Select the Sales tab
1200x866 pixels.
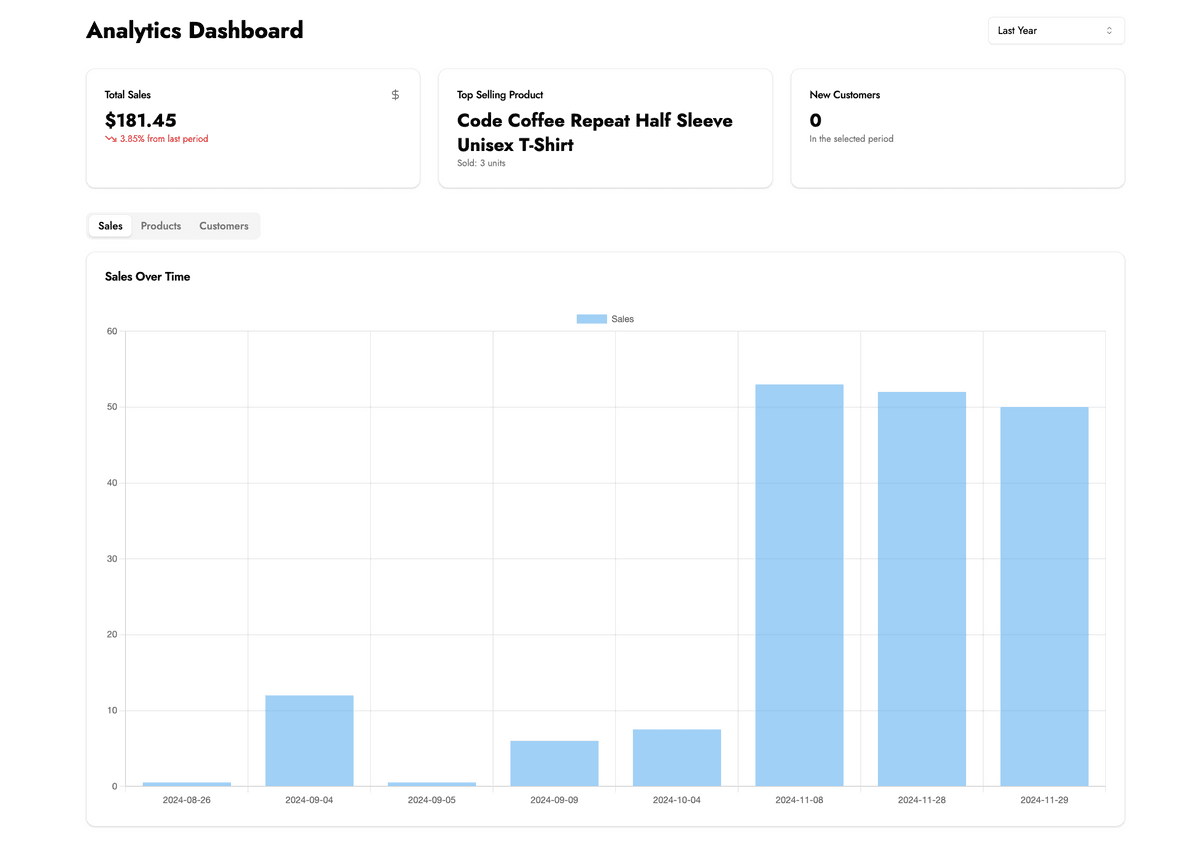click(x=111, y=226)
